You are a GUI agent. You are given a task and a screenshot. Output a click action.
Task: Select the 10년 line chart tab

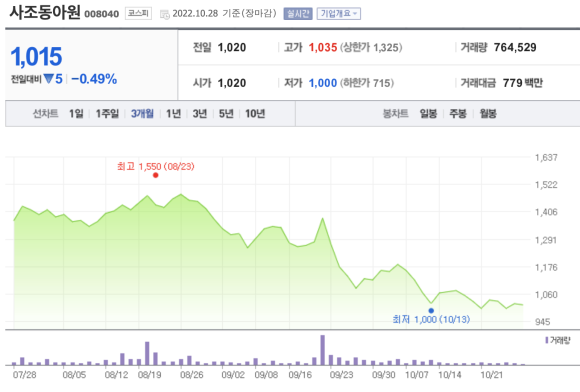(255, 114)
